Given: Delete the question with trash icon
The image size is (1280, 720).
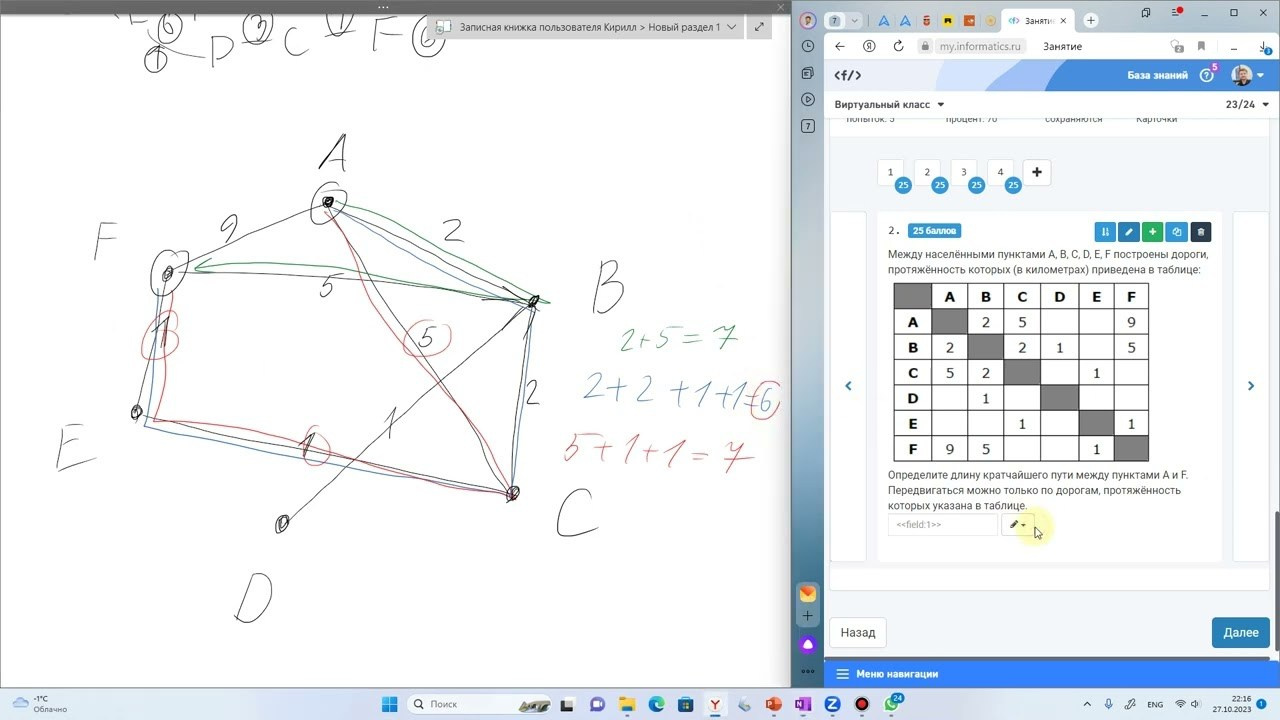Looking at the screenshot, I should 1201,232.
